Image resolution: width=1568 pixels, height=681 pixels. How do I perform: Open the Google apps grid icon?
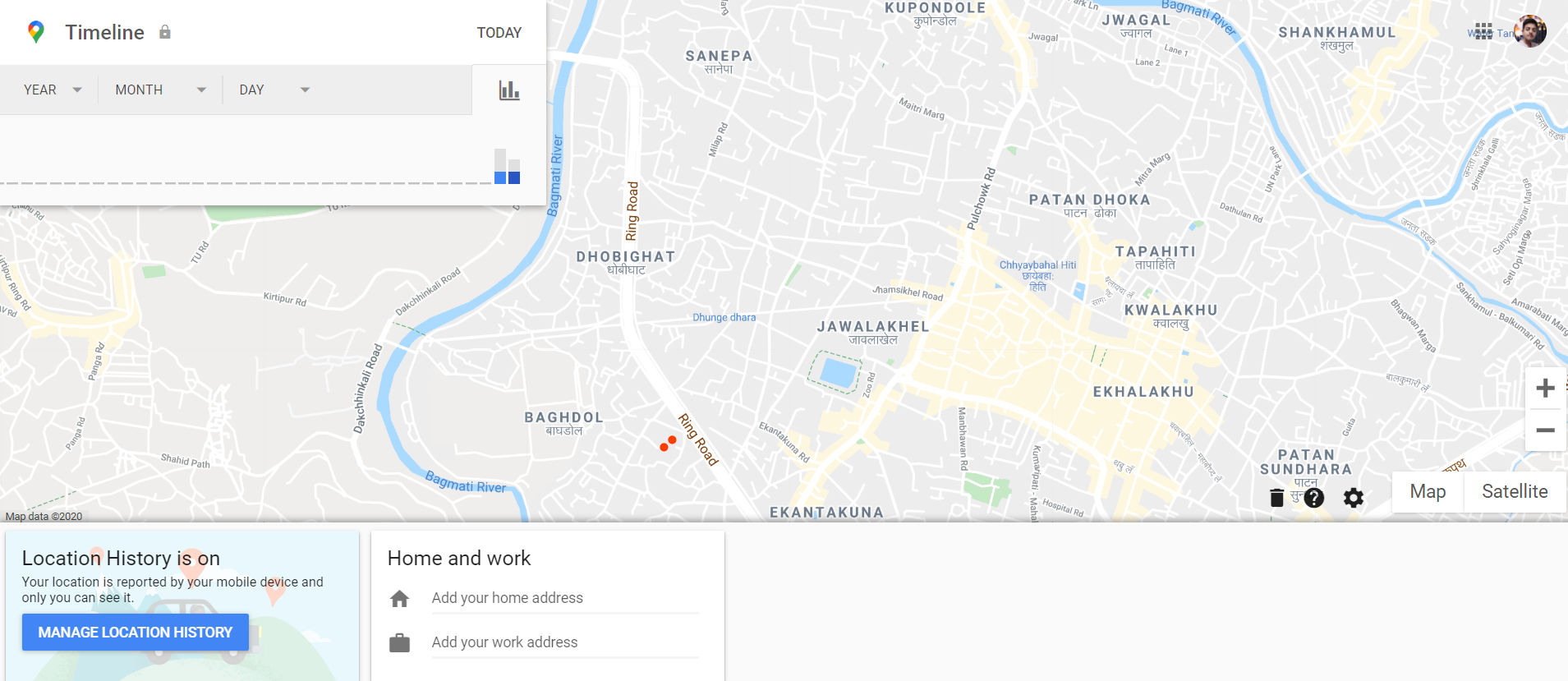tap(1483, 31)
